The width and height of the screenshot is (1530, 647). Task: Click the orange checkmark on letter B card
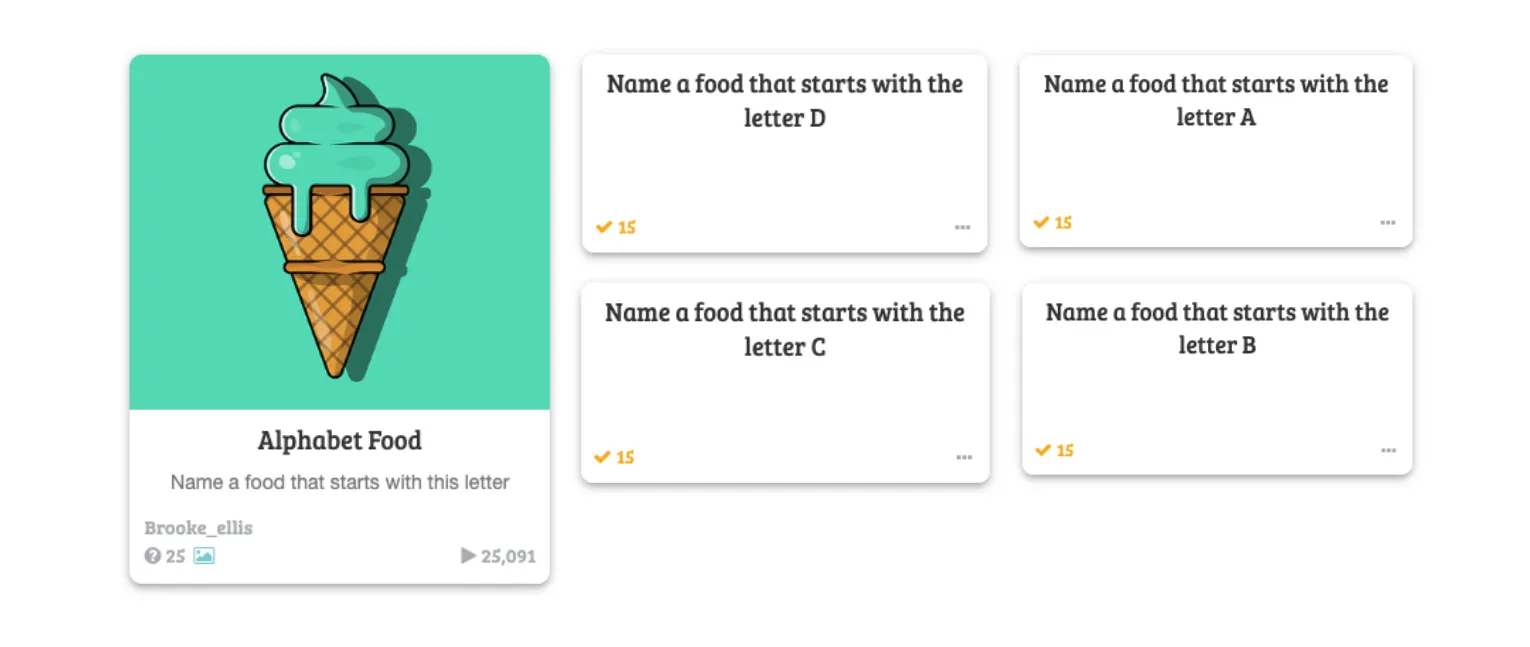click(x=1043, y=450)
